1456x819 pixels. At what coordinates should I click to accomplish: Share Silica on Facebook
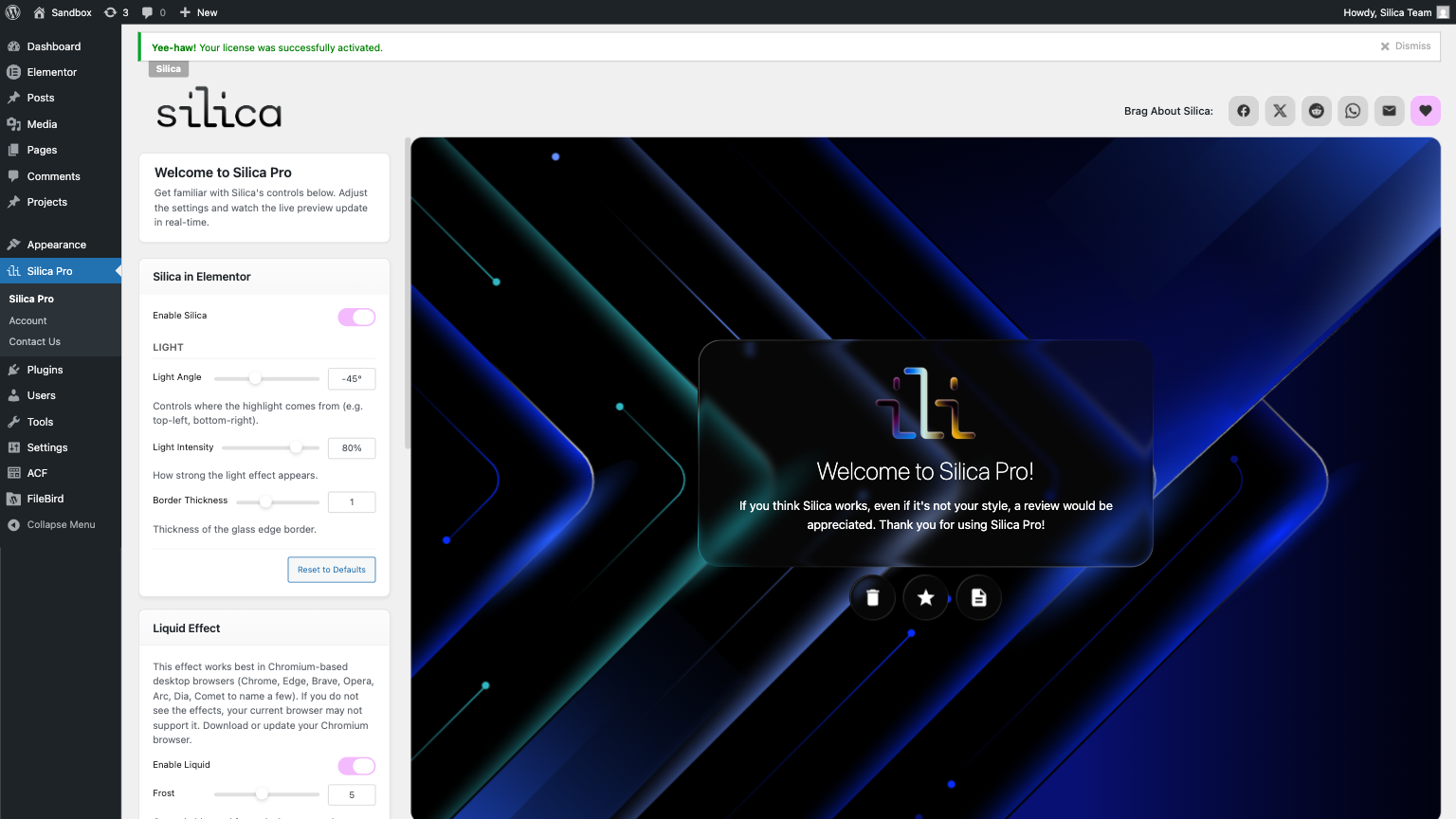pyautogui.click(x=1243, y=110)
